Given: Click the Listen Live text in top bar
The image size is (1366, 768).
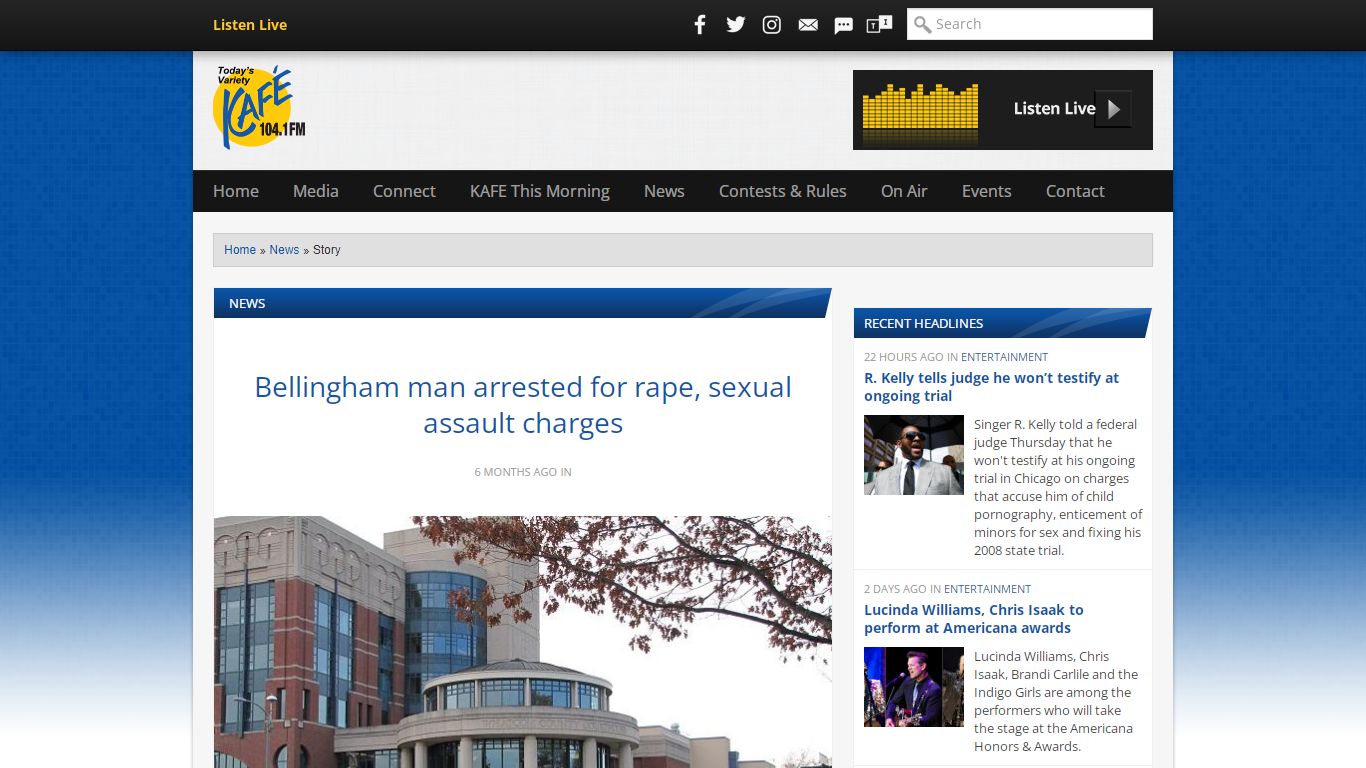Looking at the screenshot, I should [x=250, y=25].
